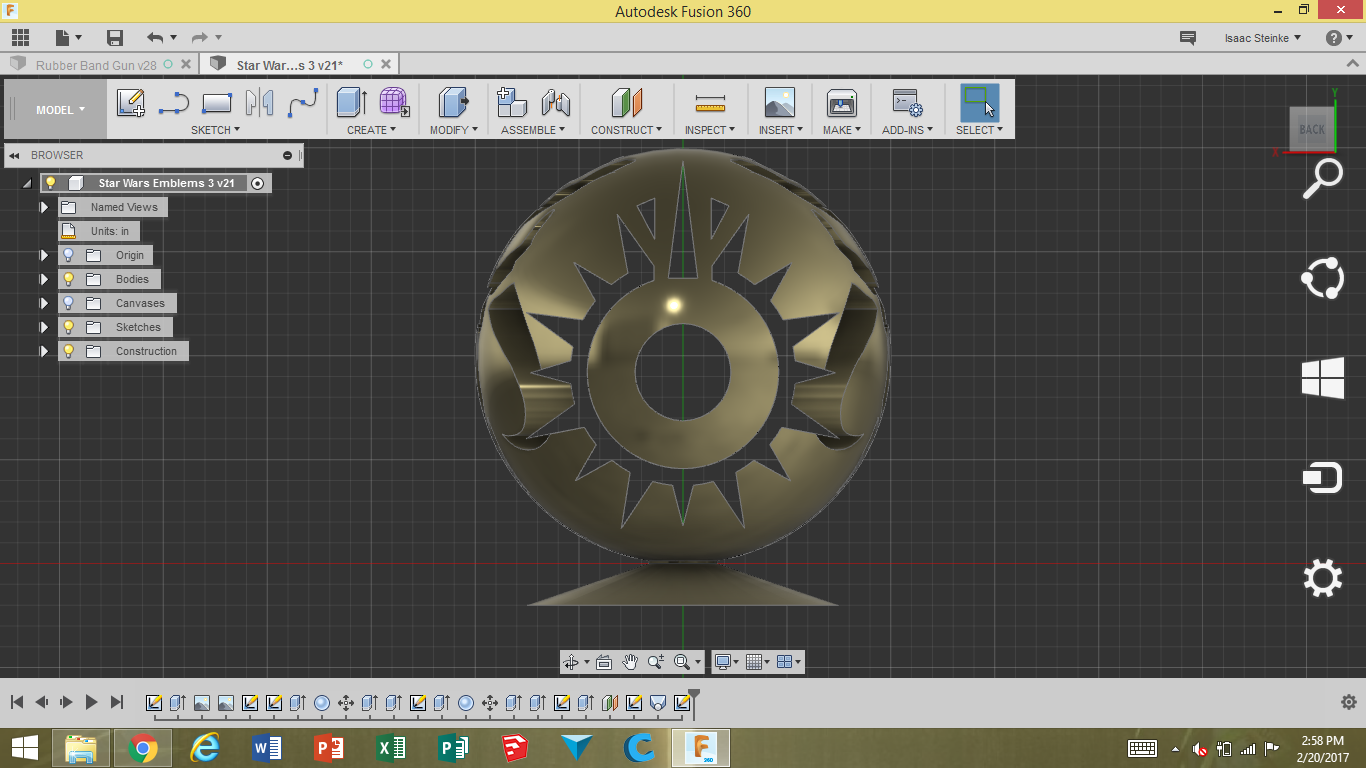Start a new sketch with Create Sketch tool

(131, 102)
